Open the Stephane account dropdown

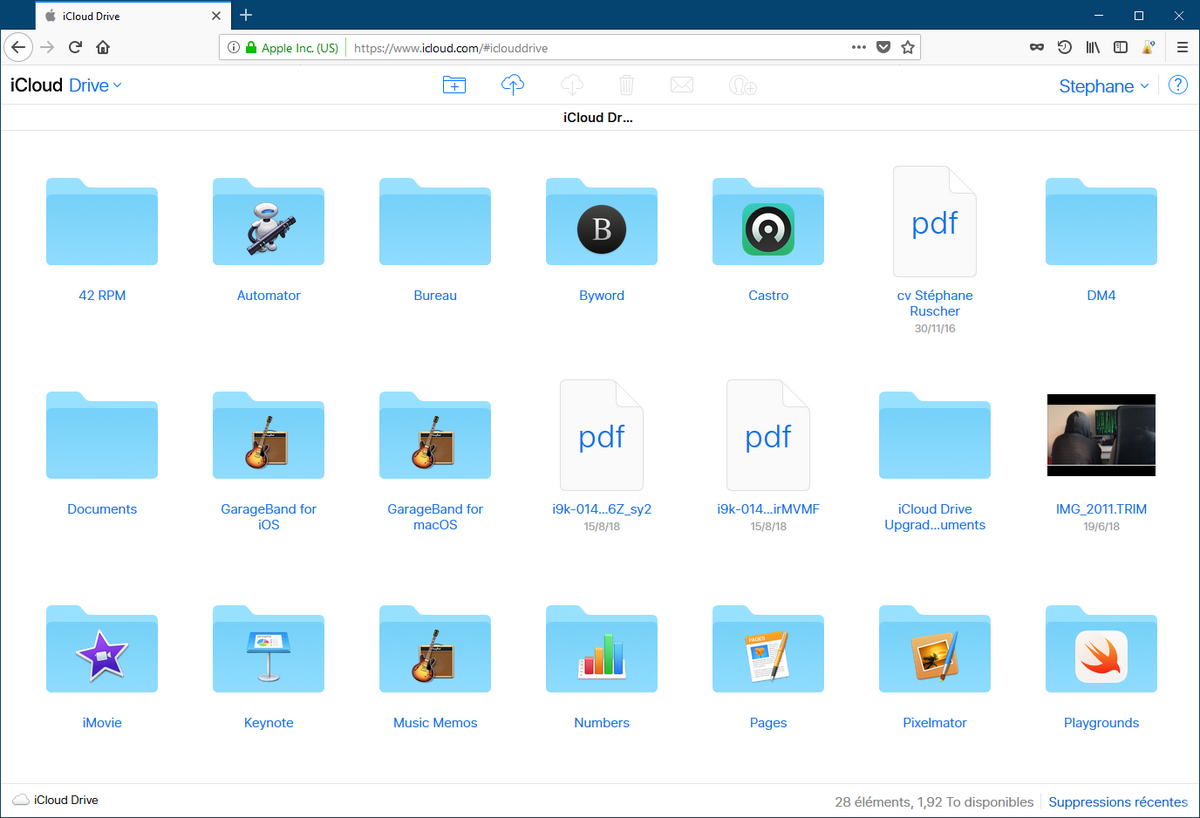click(1104, 86)
